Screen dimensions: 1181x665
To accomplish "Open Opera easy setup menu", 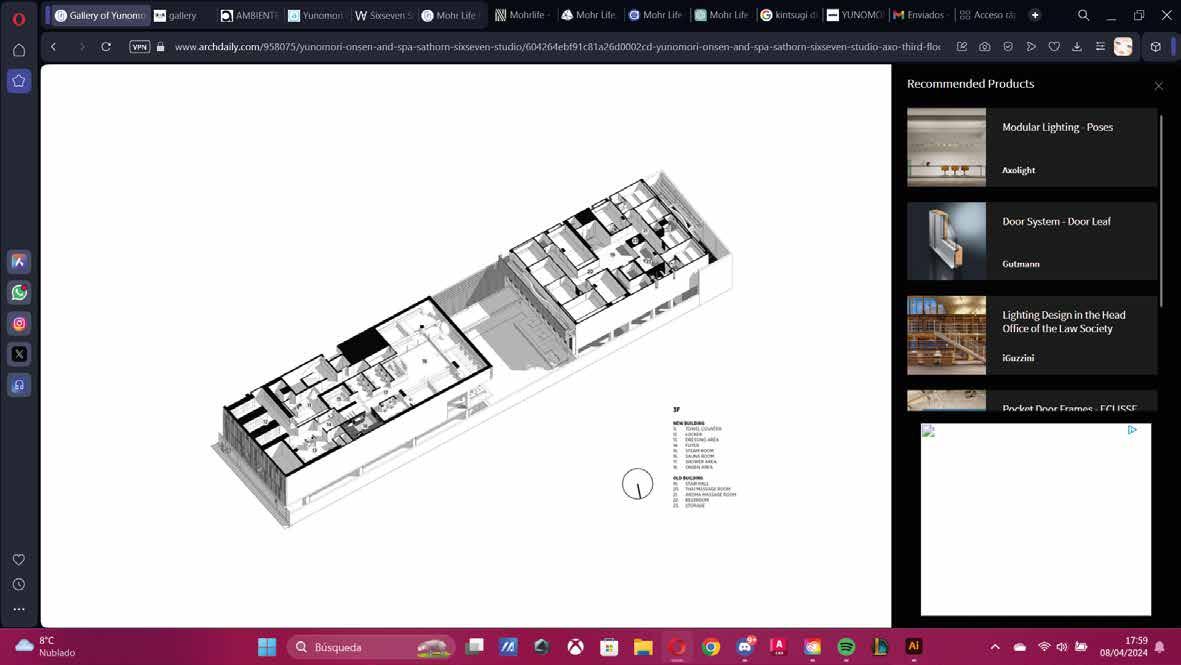I will click(x=1100, y=47).
